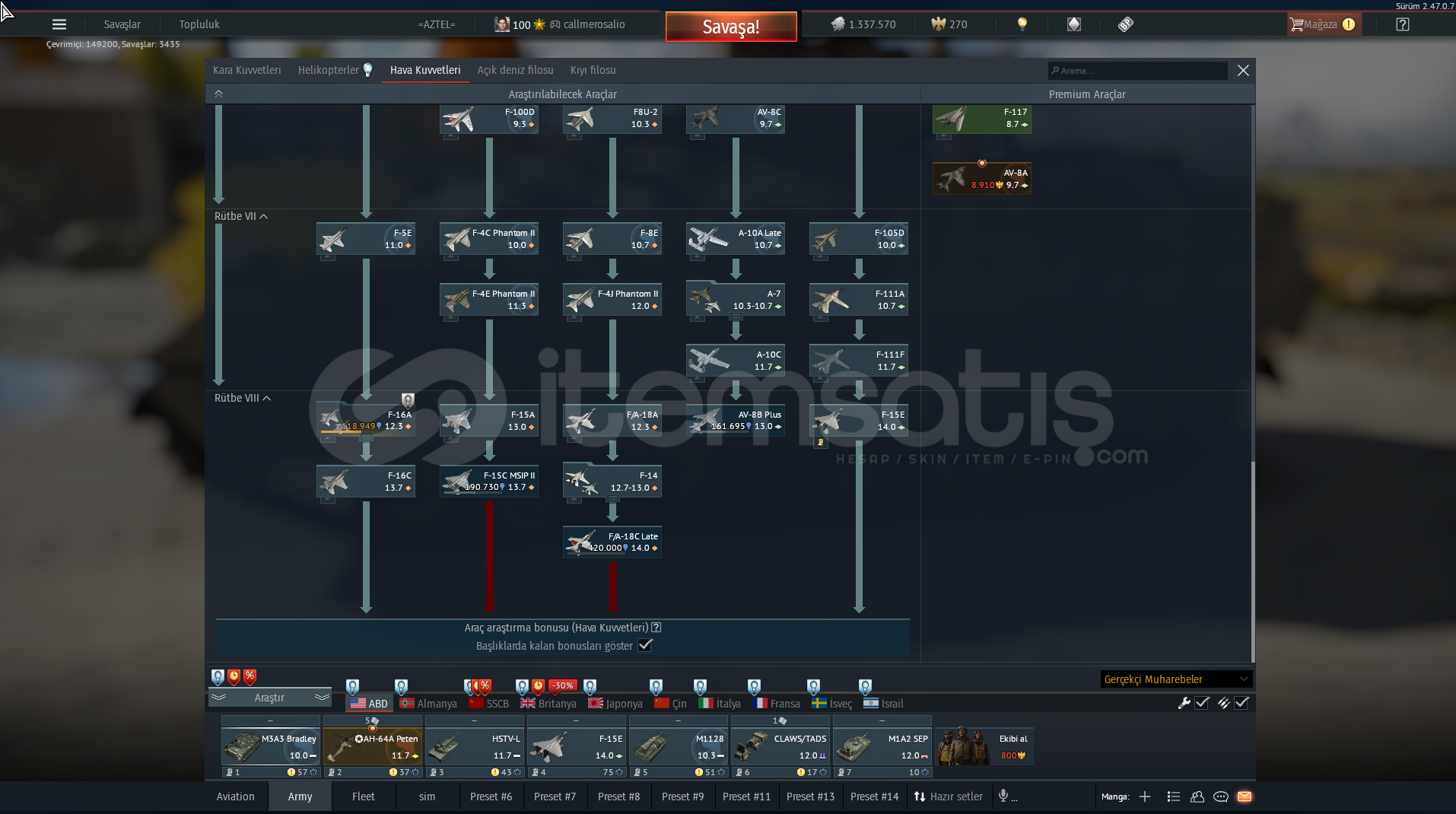1456x814 pixels.
Task: Toggle the auto-refill ammo checkbox
Action: [x=1241, y=703]
